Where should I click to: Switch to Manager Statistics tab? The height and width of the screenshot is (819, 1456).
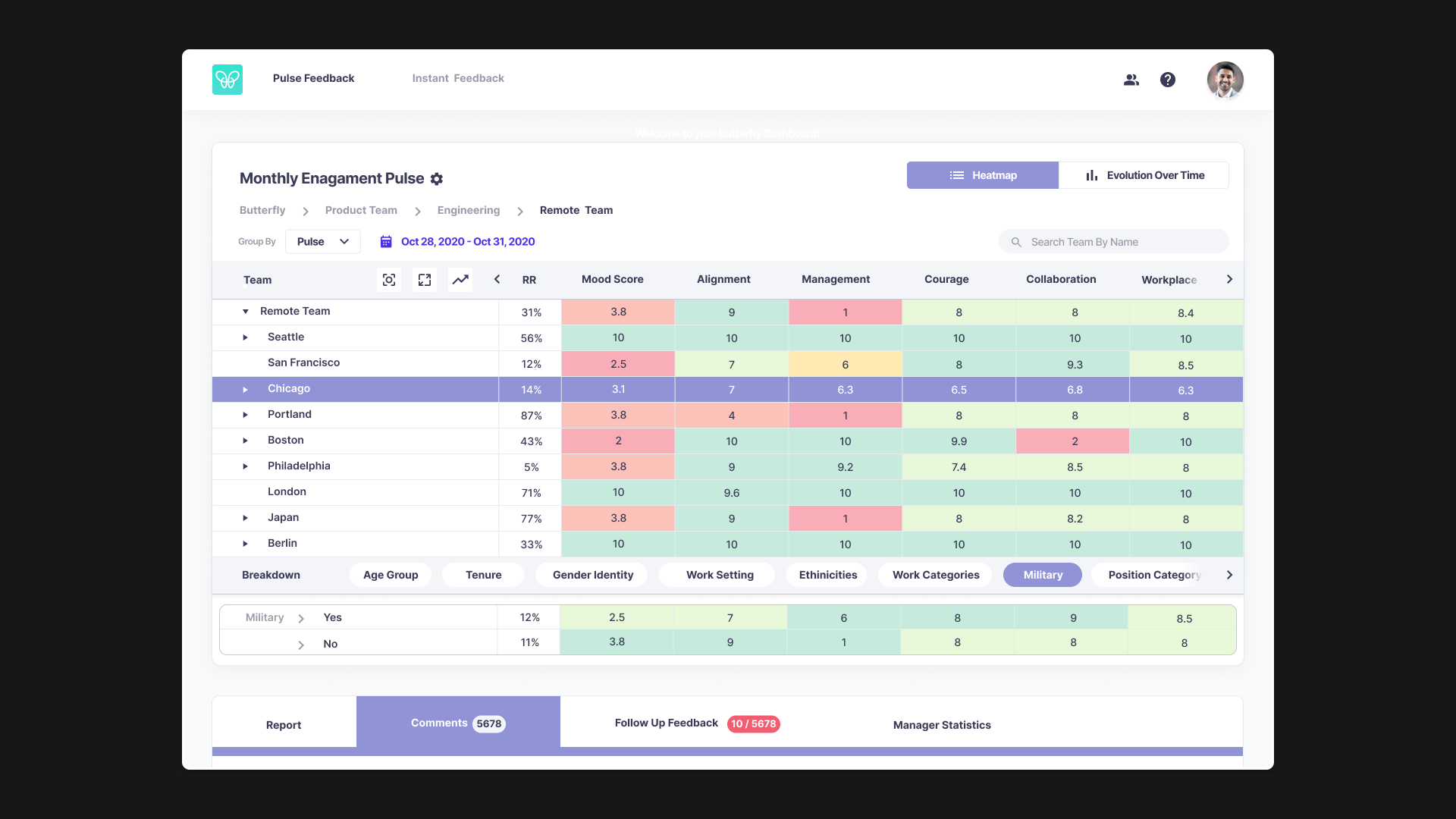[942, 725]
